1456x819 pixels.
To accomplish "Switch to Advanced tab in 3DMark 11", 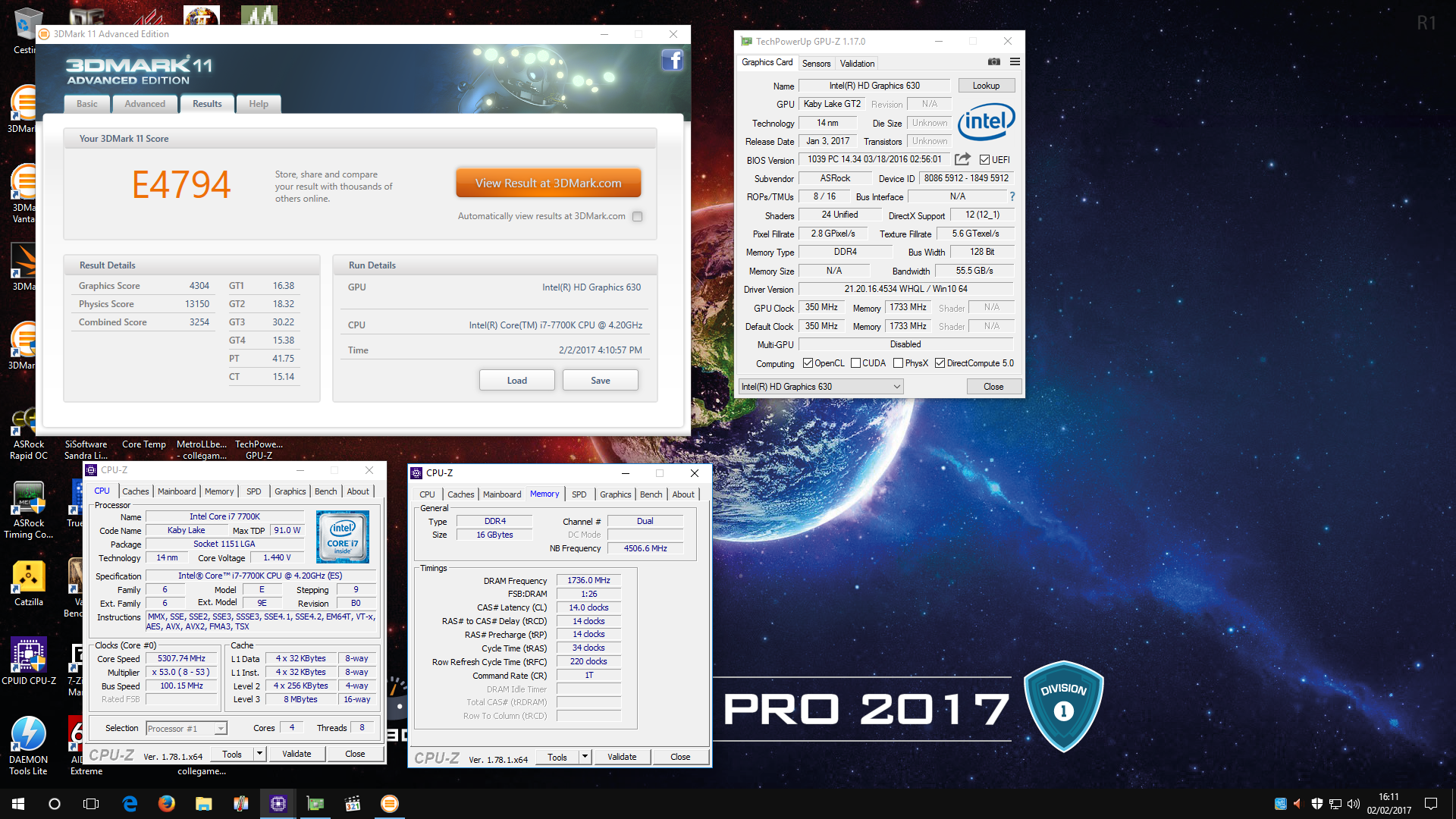I will point(145,104).
